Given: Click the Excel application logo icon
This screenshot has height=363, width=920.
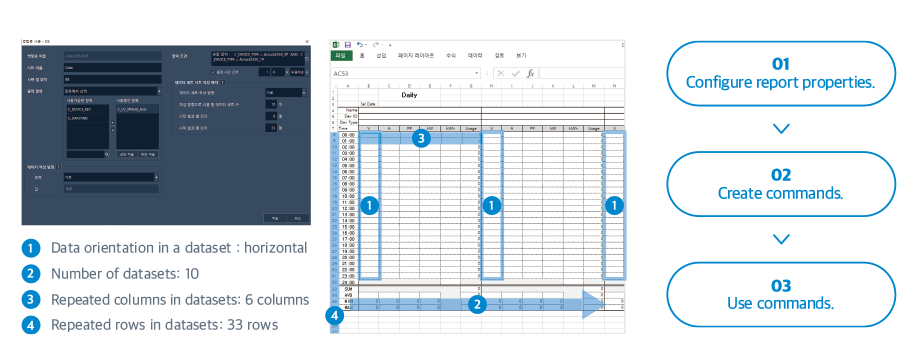Looking at the screenshot, I should 336,45.
